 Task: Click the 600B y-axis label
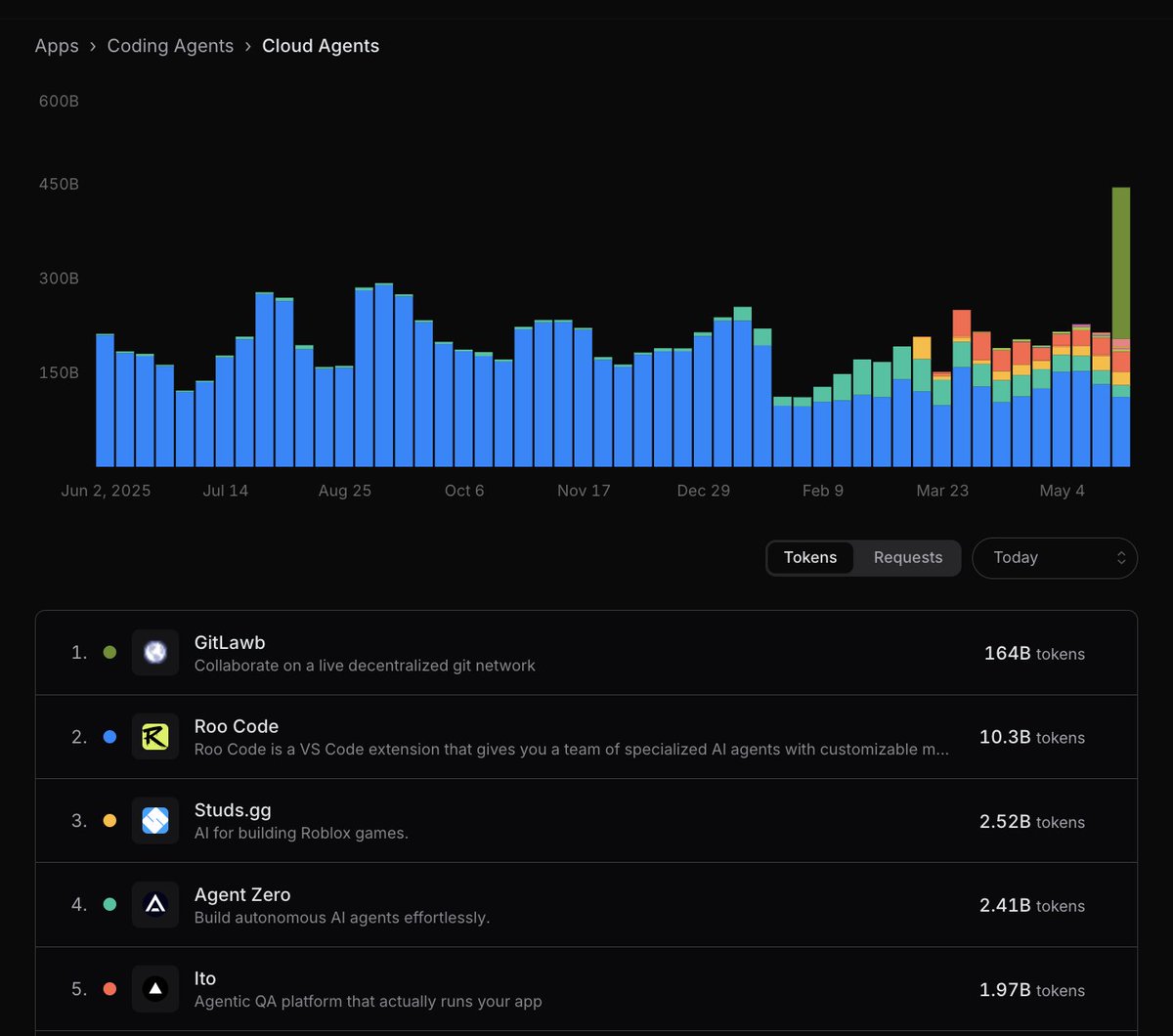click(59, 101)
